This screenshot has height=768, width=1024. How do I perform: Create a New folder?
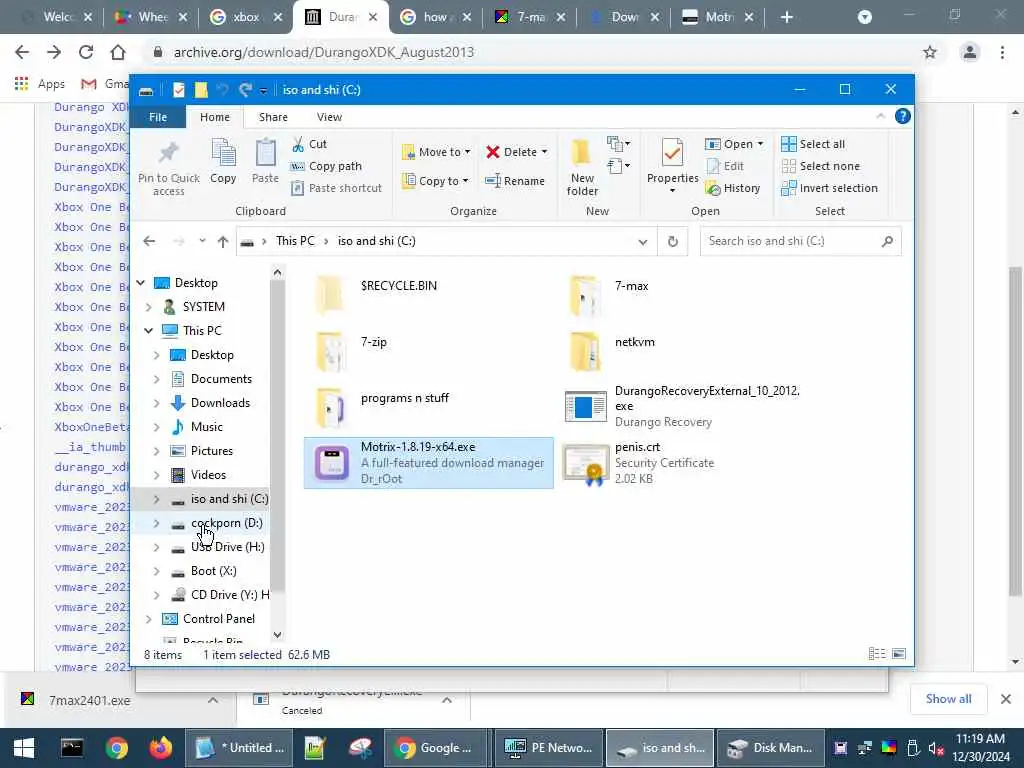pos(582,168)
